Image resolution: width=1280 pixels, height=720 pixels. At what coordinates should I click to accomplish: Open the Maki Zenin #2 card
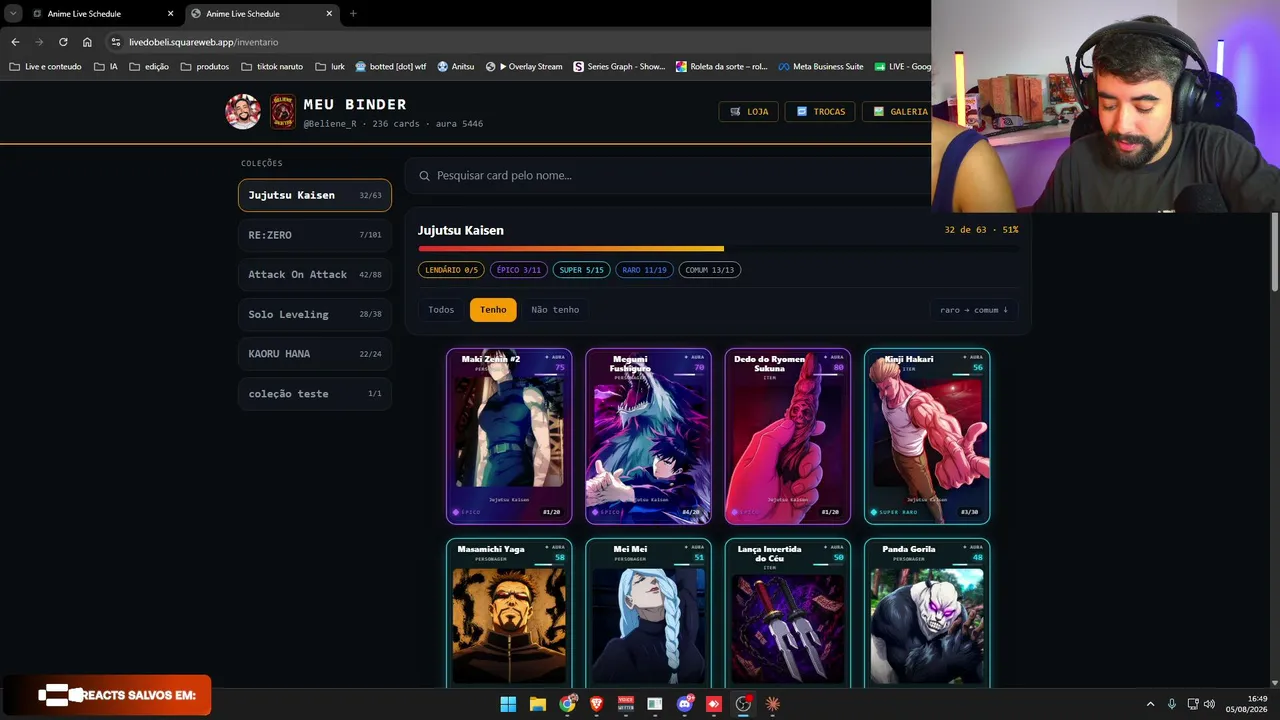(x=509, y=436)
